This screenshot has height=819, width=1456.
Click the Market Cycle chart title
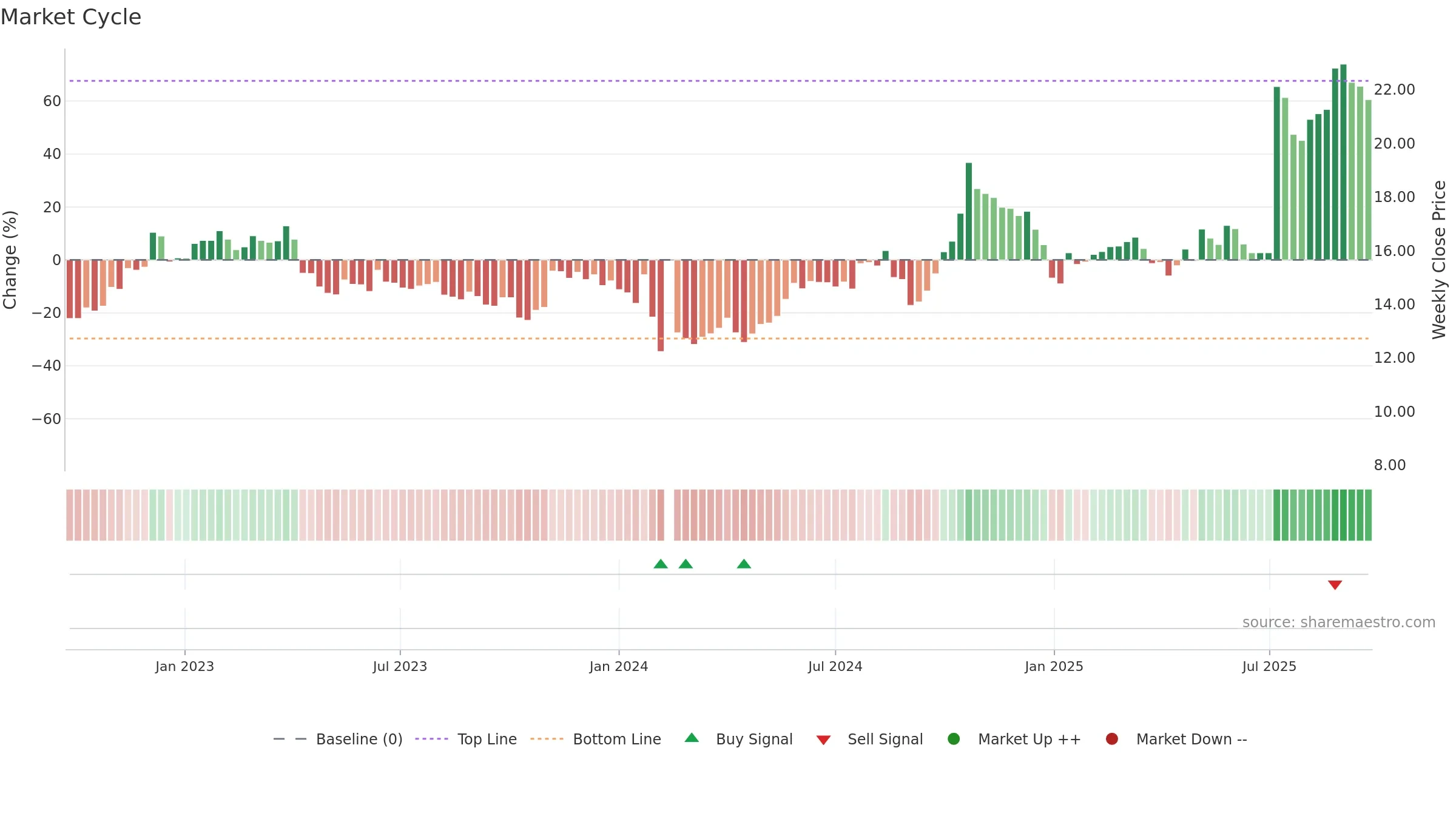[71, 17]
